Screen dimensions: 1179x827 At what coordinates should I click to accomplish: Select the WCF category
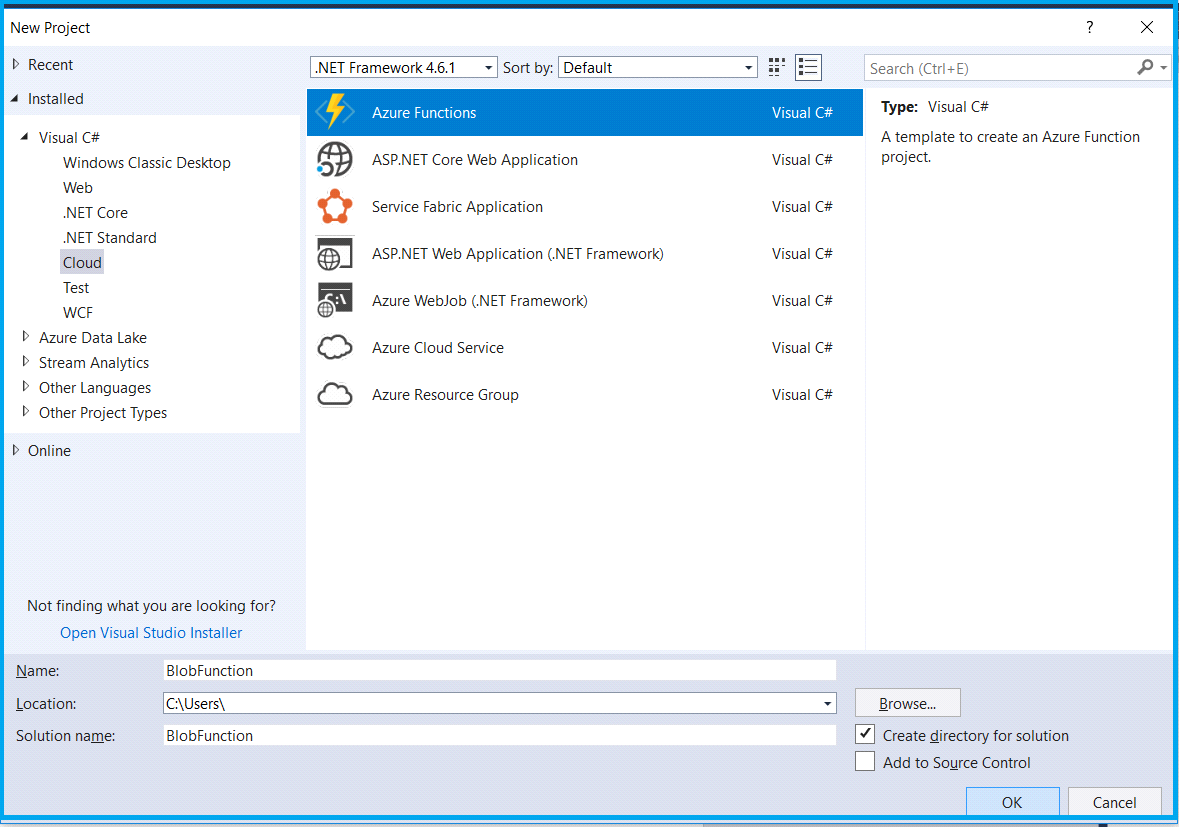[x=78, y=312]
